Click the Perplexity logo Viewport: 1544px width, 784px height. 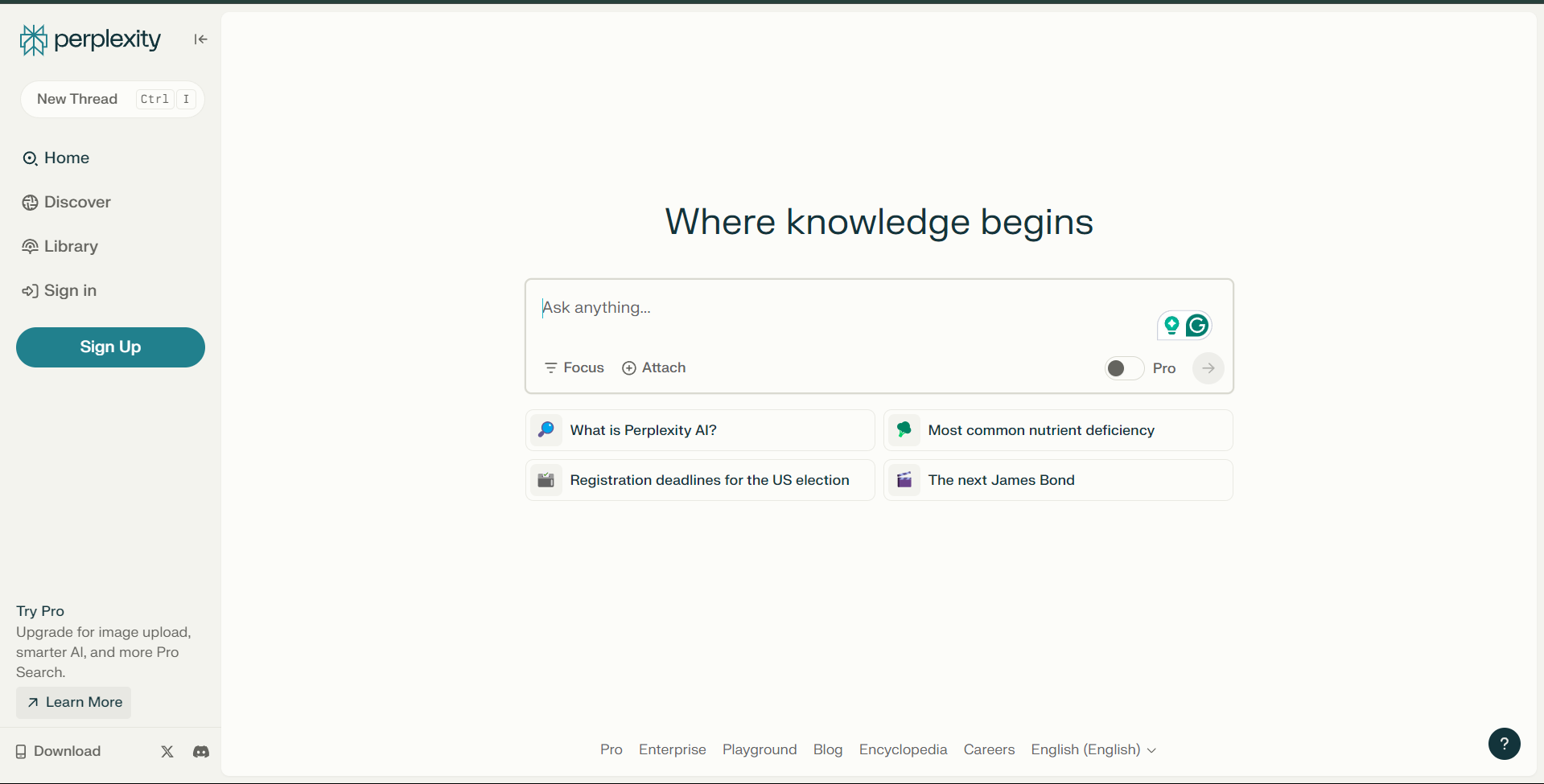[x=90, y=39]
